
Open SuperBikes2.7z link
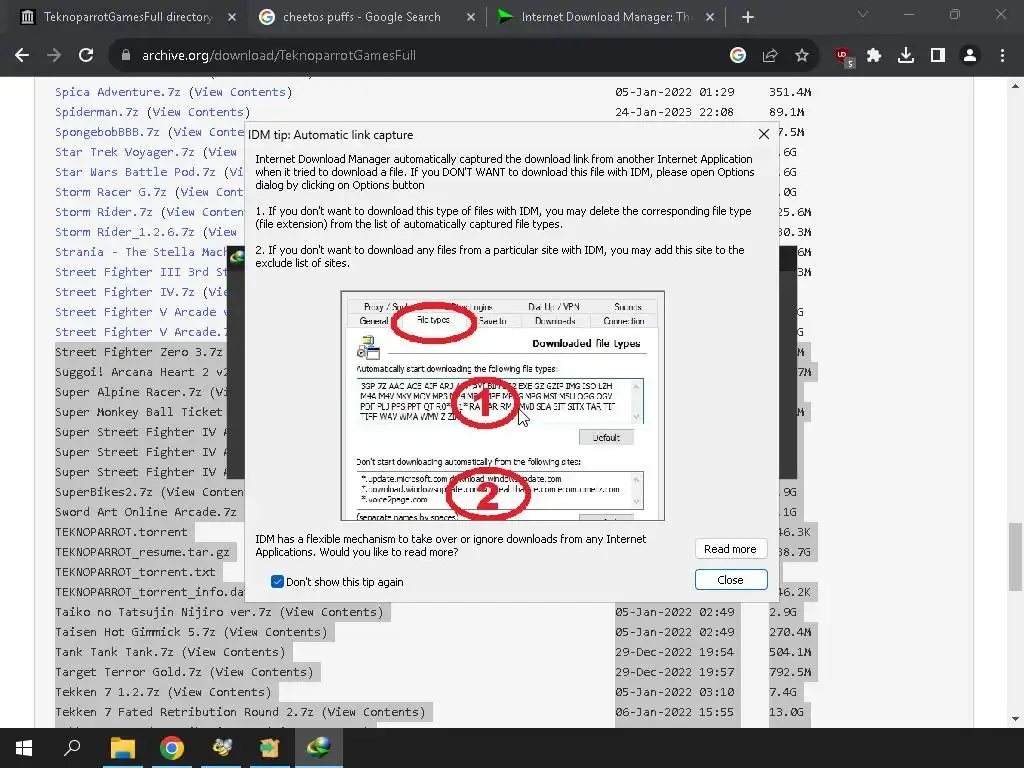tap(104, 492)
